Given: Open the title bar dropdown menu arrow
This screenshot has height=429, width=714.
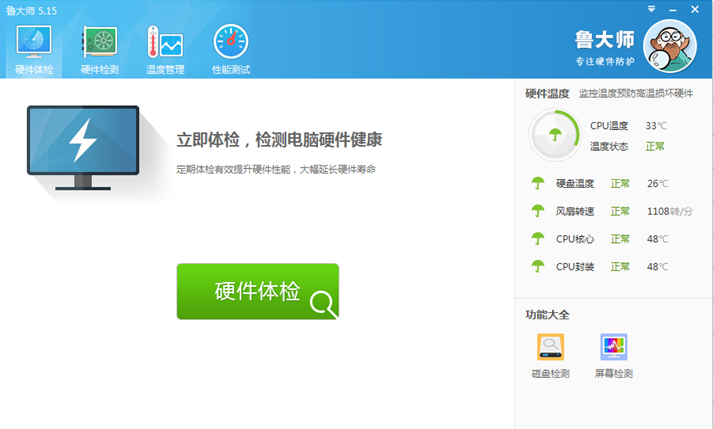Looking at the screenshot, I should 652,9.
